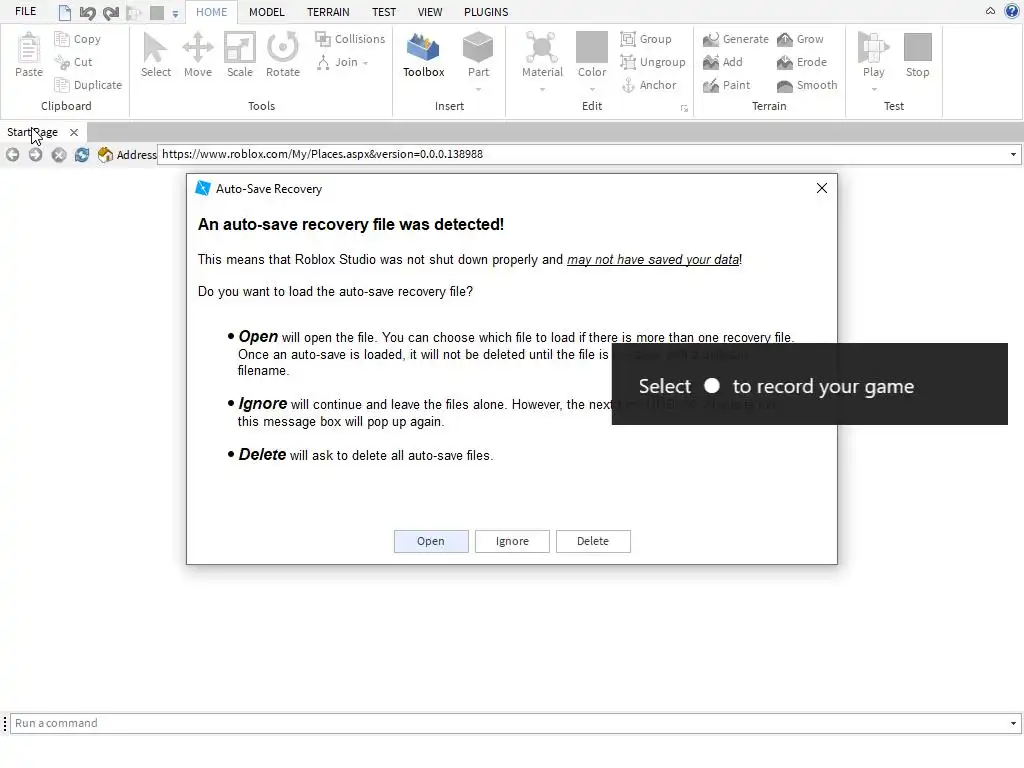The width and height of the screenshot is (1024, 768).
Task: Click the browser Stop loading icon
Action: 59,155
